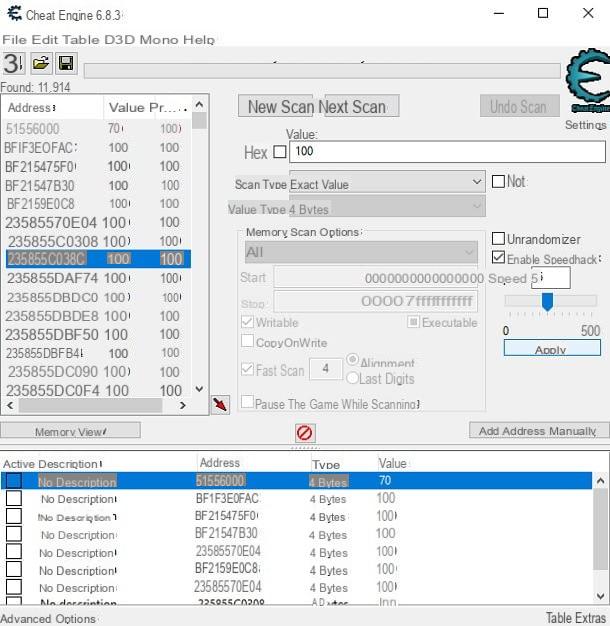Click Add Address Manually

point(539,430)
